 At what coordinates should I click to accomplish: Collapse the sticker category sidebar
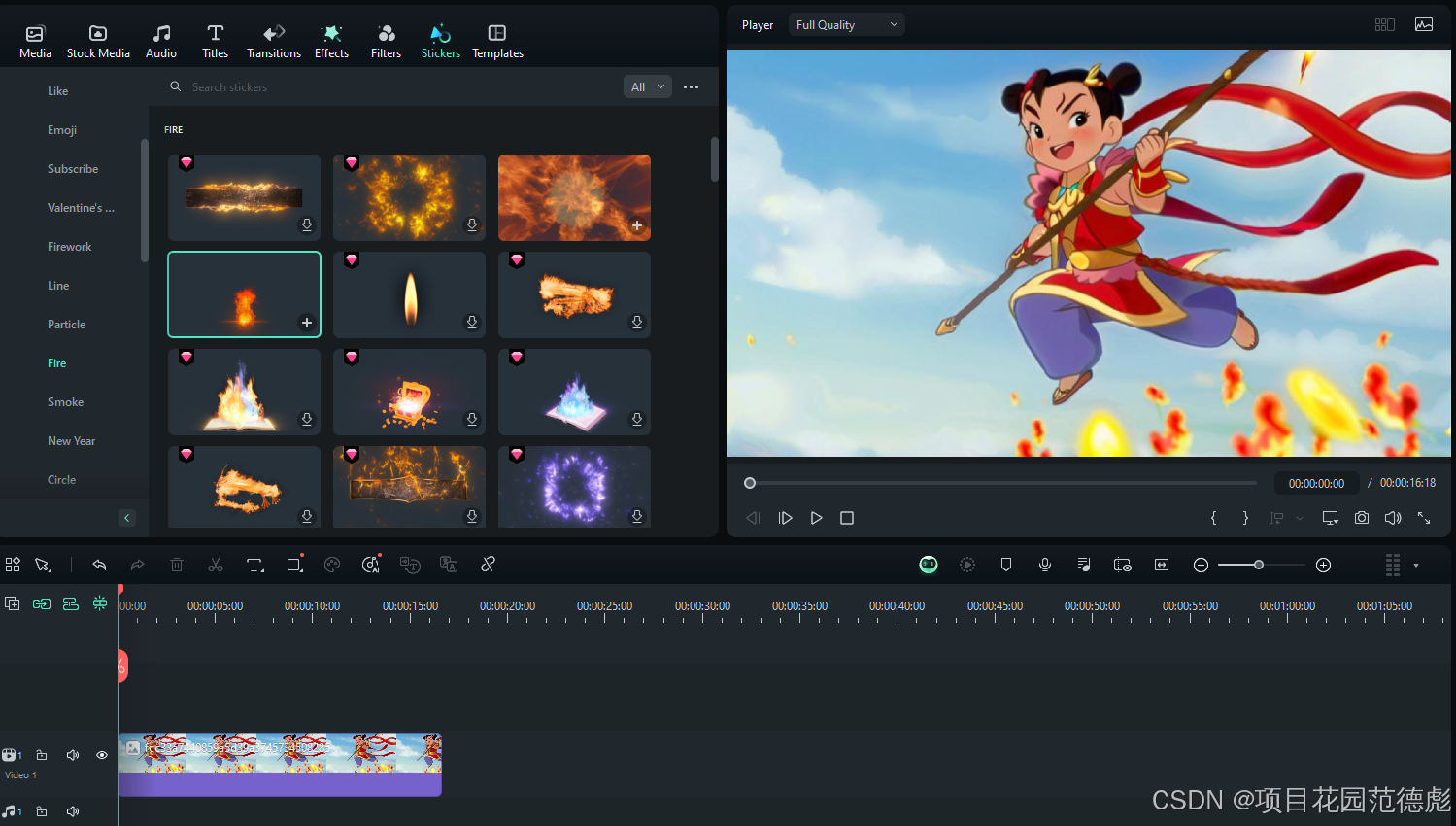[126, 518]
